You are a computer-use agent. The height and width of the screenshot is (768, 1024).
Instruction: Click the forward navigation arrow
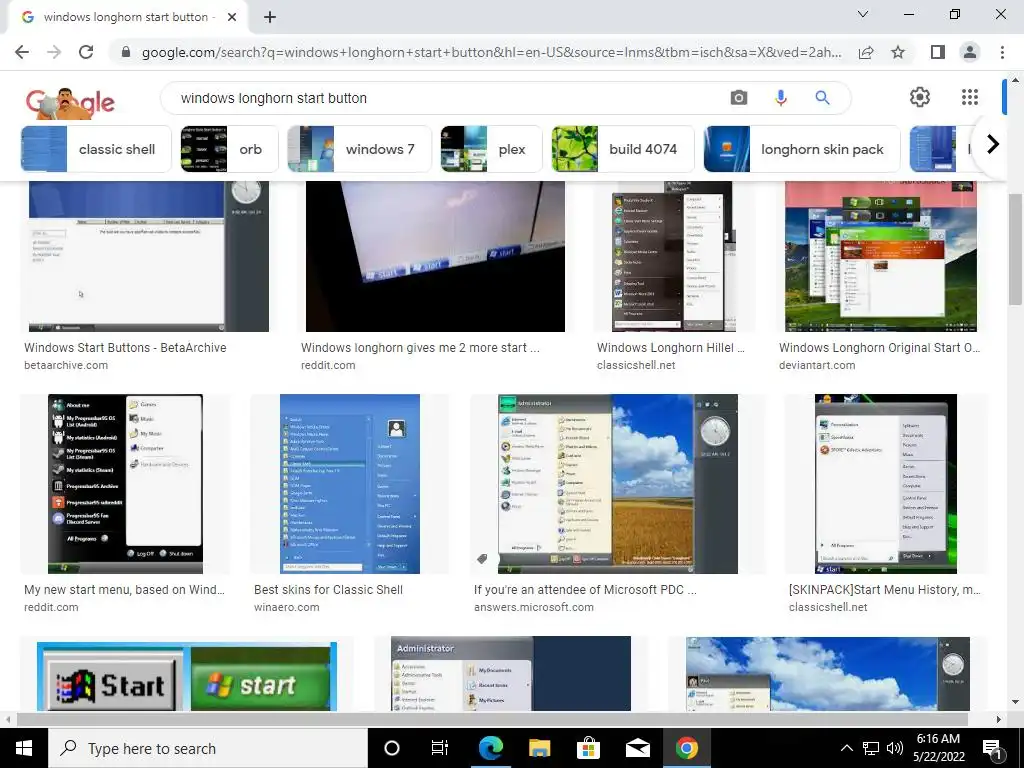click(x=54, y=52)
